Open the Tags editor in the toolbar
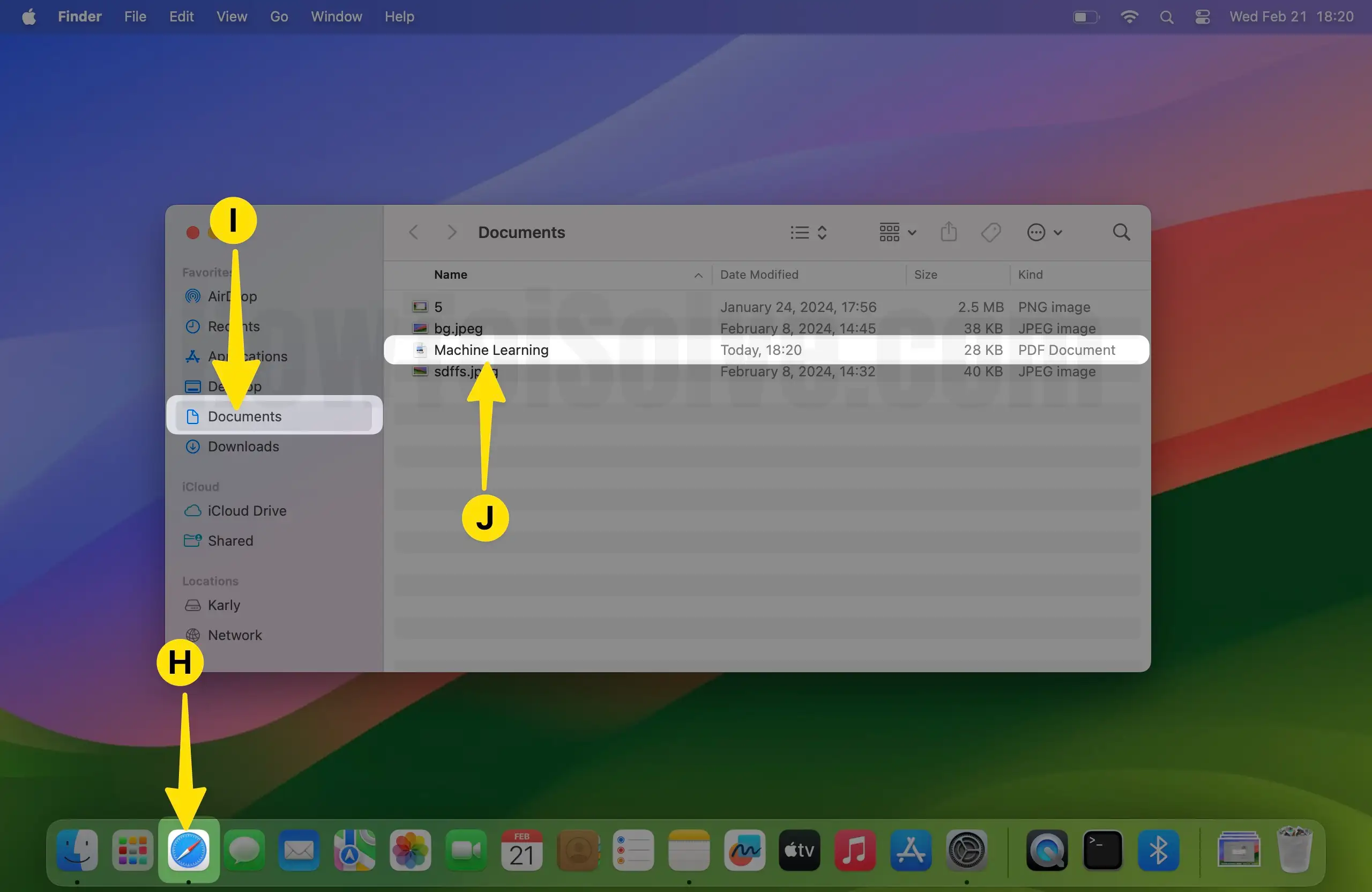This screenshot has height=892, width=1372. pos(991,232)
